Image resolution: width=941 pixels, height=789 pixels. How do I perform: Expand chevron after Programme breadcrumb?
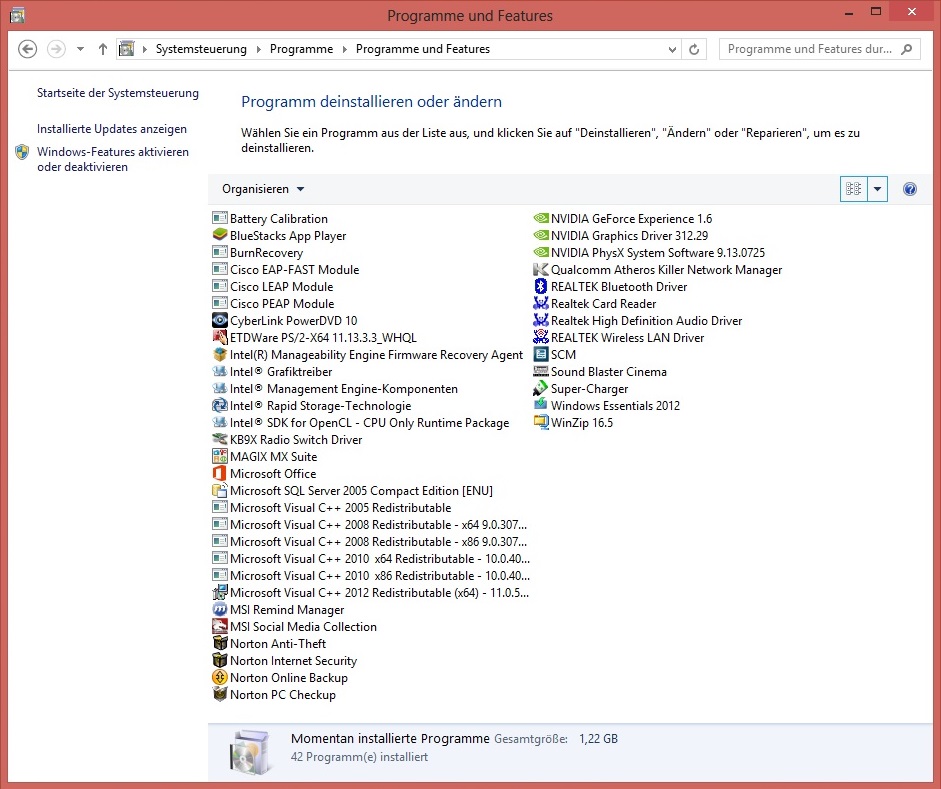point(344,49)
